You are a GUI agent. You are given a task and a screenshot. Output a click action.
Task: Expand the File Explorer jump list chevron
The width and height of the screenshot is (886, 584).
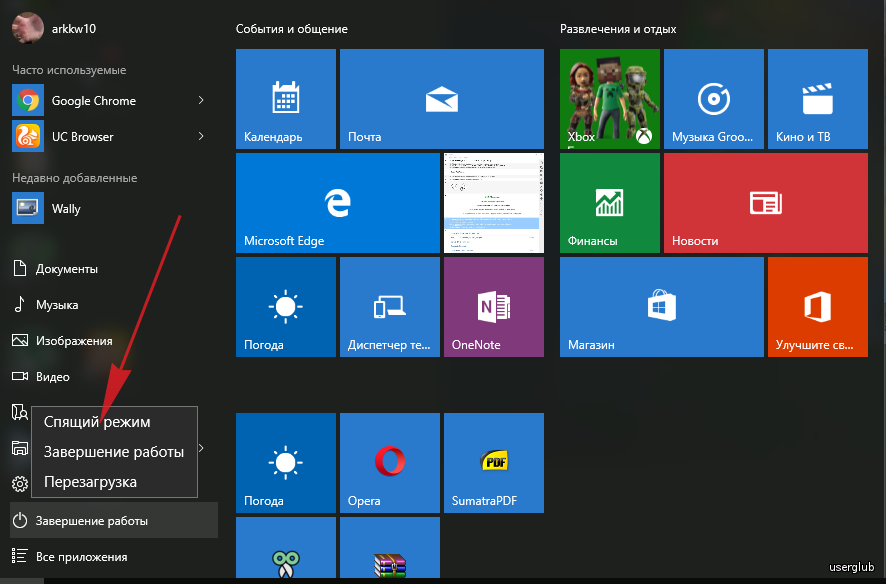[202, 448]
